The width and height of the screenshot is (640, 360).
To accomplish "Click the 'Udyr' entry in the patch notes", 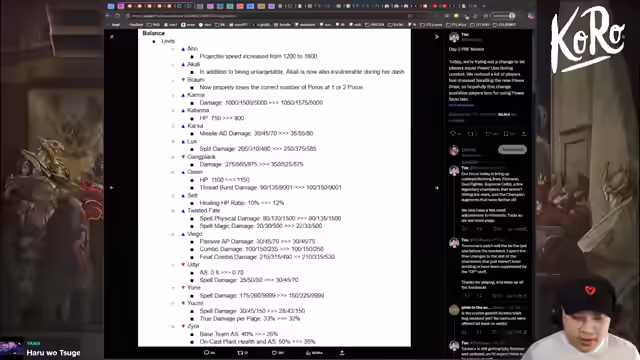I will coord(193,264).
